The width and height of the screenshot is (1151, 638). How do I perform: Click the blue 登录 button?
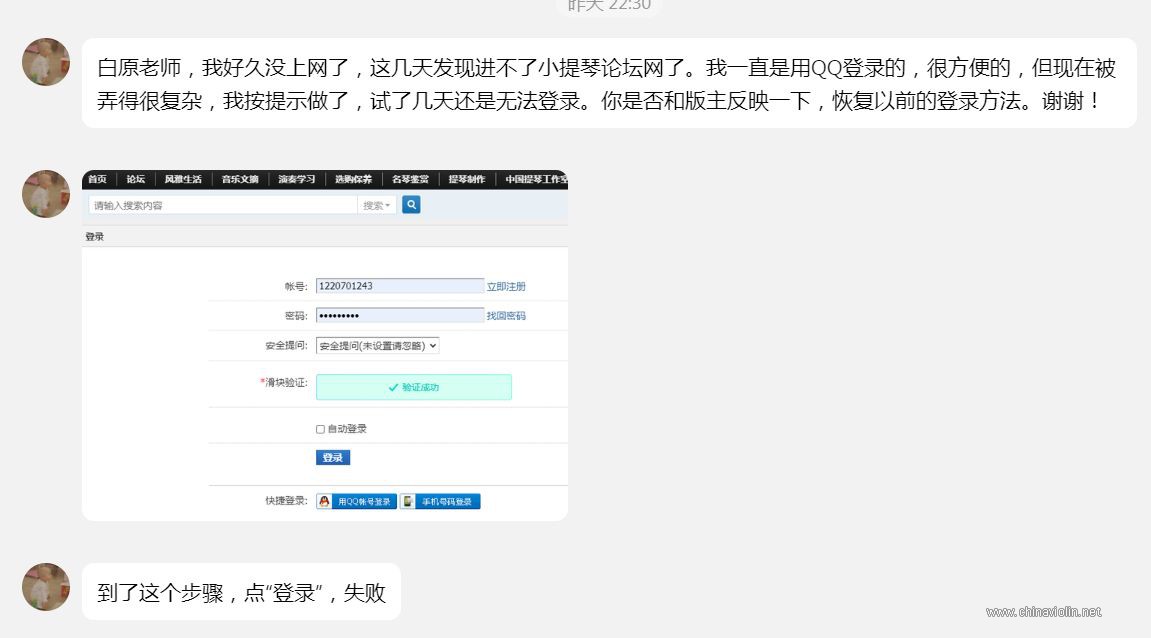333,457
